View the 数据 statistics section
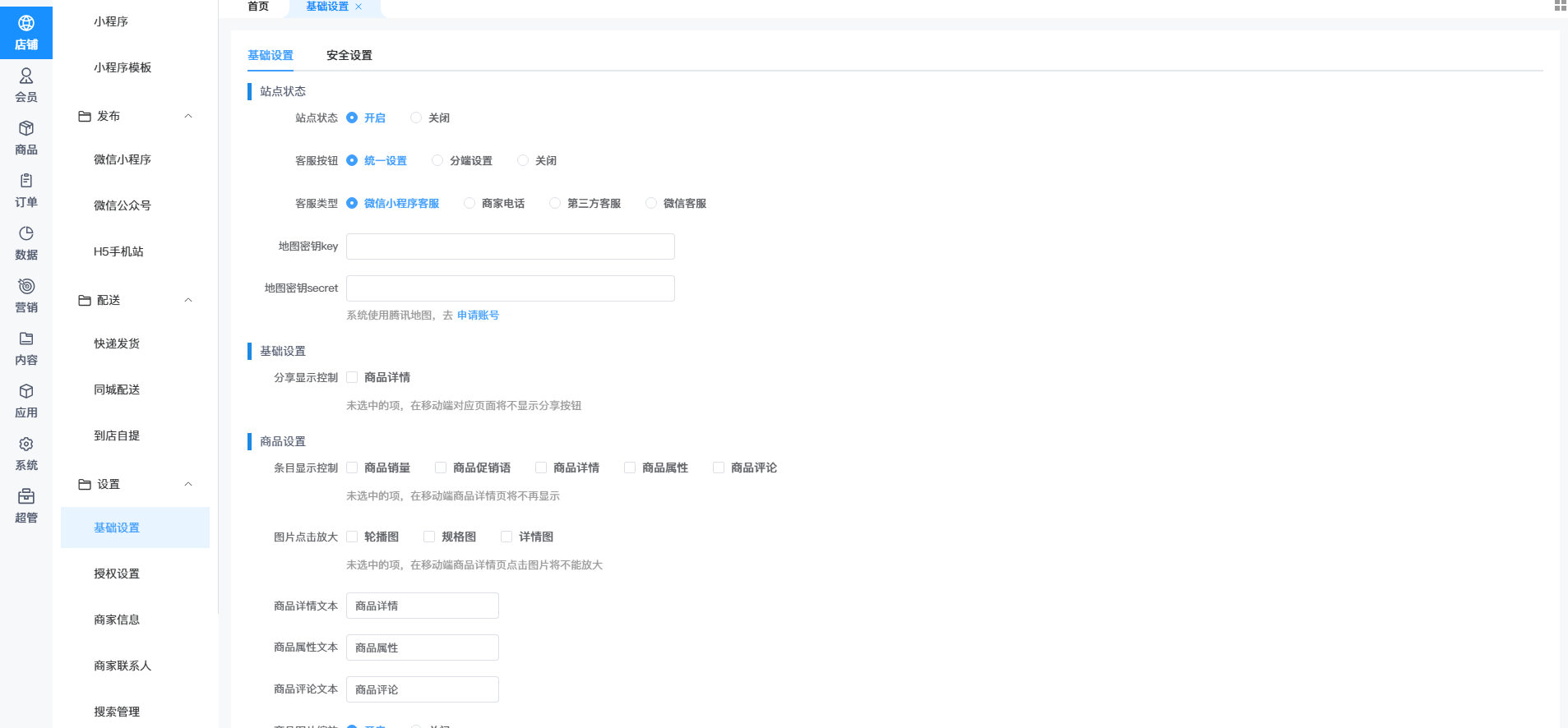 coord(26,243)
